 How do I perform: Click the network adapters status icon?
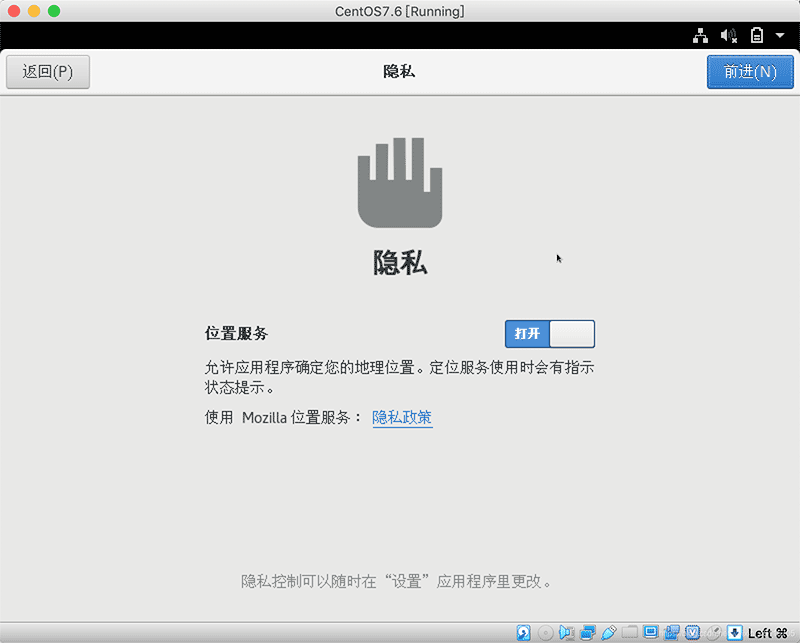coord(588,632)
